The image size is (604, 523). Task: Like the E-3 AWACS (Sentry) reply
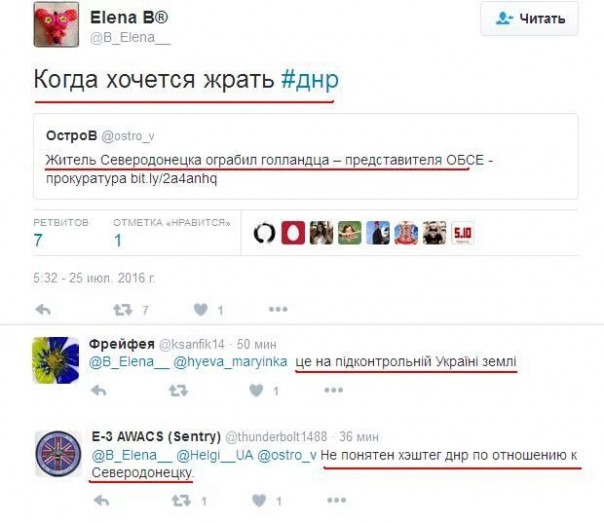(259, 500)
